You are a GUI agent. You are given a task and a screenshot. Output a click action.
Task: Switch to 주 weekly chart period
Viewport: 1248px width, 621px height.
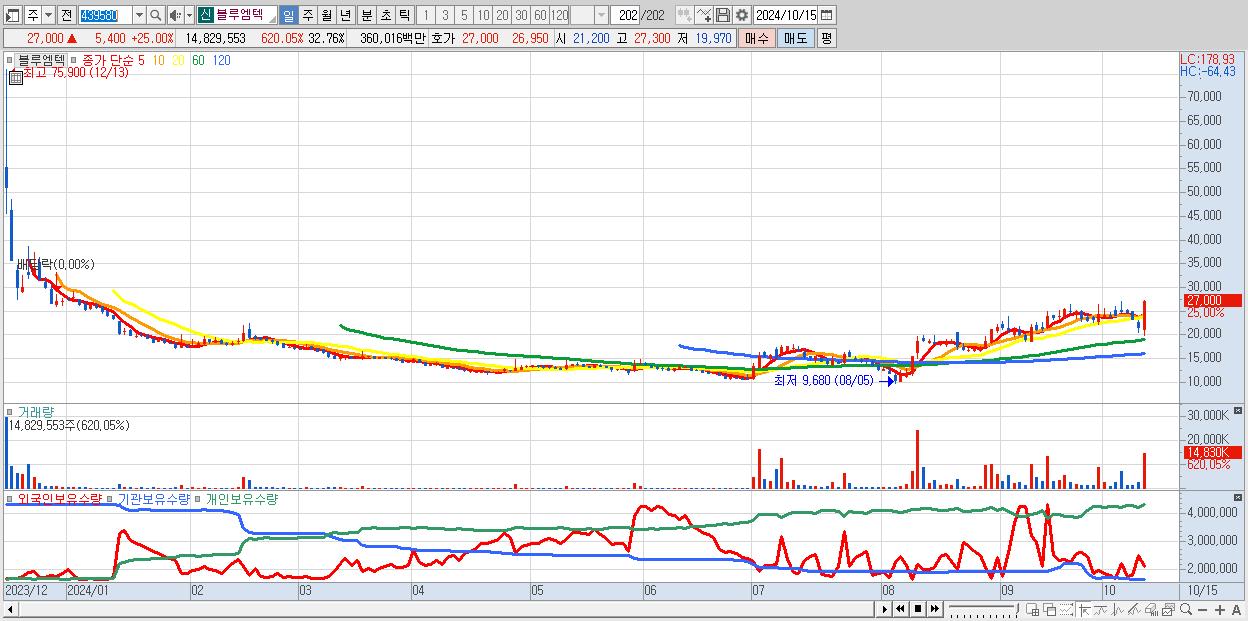[x=307, y=15]
